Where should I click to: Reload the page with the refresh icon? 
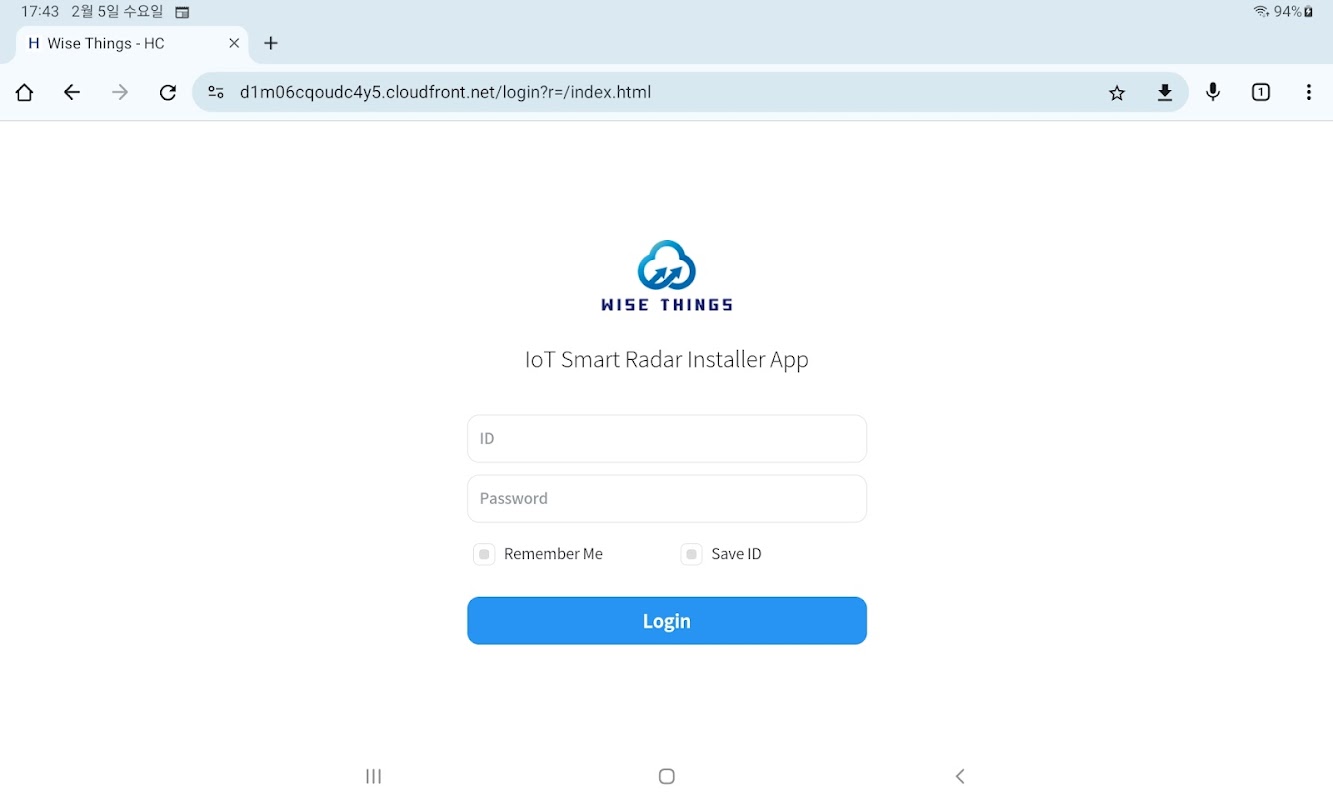tap(168, 93)
